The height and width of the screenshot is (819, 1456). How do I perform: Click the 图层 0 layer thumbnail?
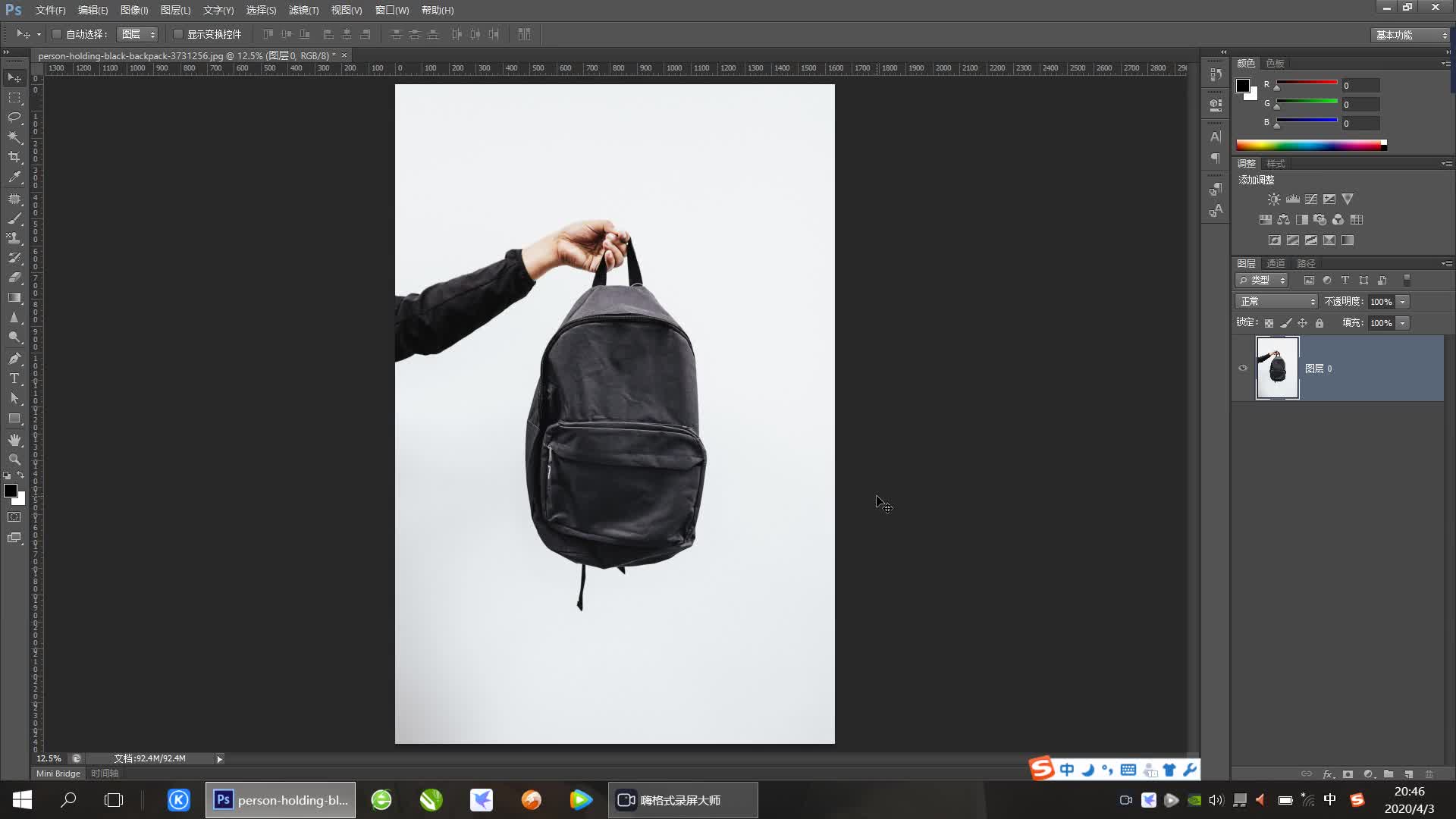click(x=1277, y=369)
